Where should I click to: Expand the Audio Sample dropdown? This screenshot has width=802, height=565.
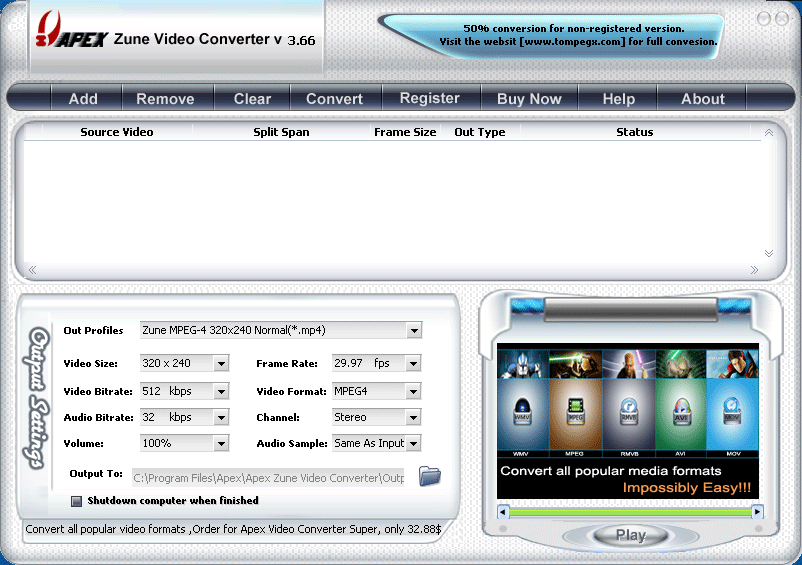click(413, 444)
